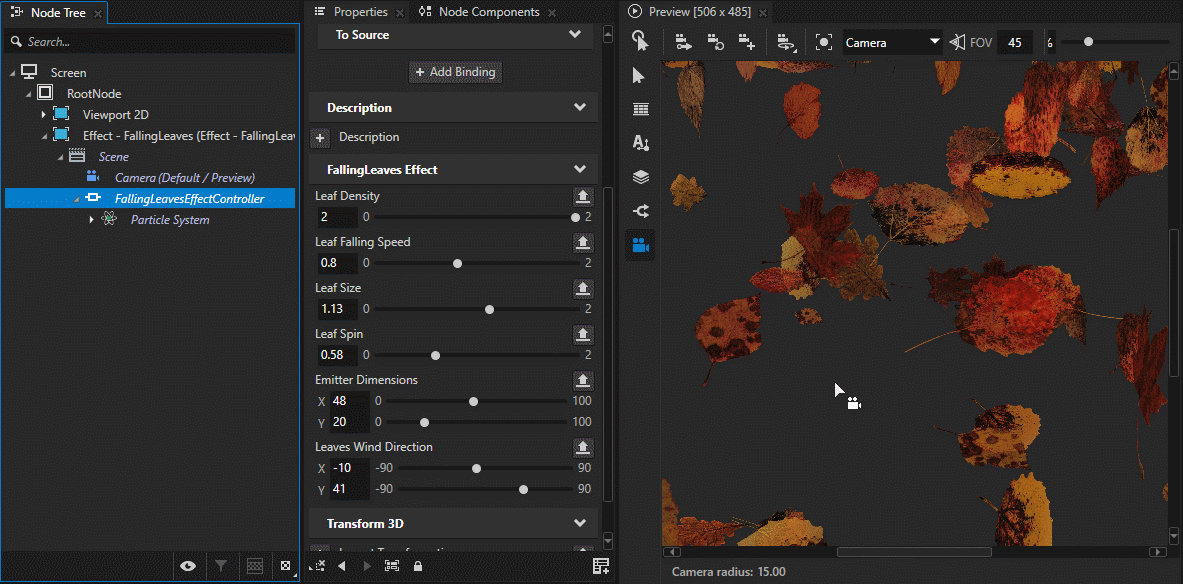This screenshot has height=584, width=1183.
Task: Toggle the lock icon in Preview bottom bar
Action: point(417,565)
